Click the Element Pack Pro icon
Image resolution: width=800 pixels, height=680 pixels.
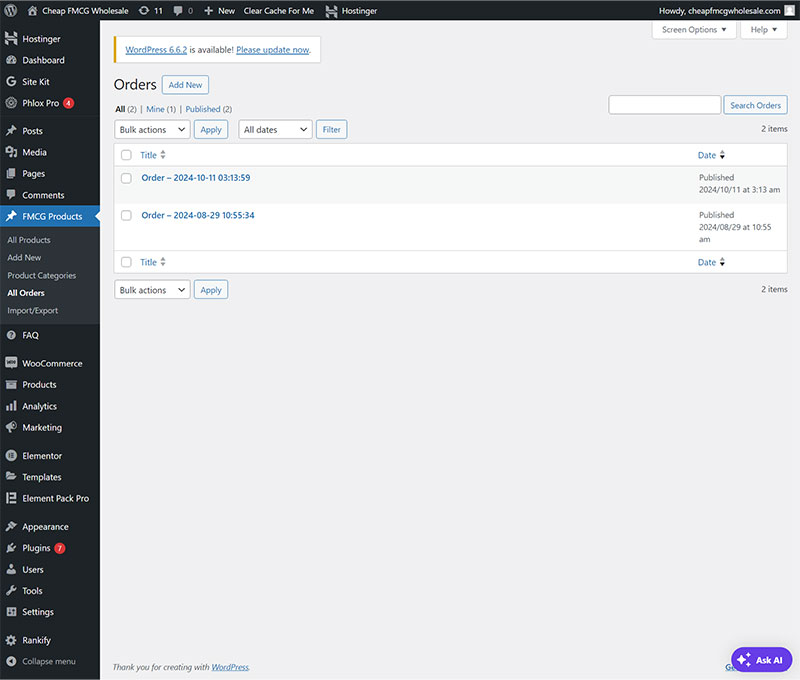point(11,498)
